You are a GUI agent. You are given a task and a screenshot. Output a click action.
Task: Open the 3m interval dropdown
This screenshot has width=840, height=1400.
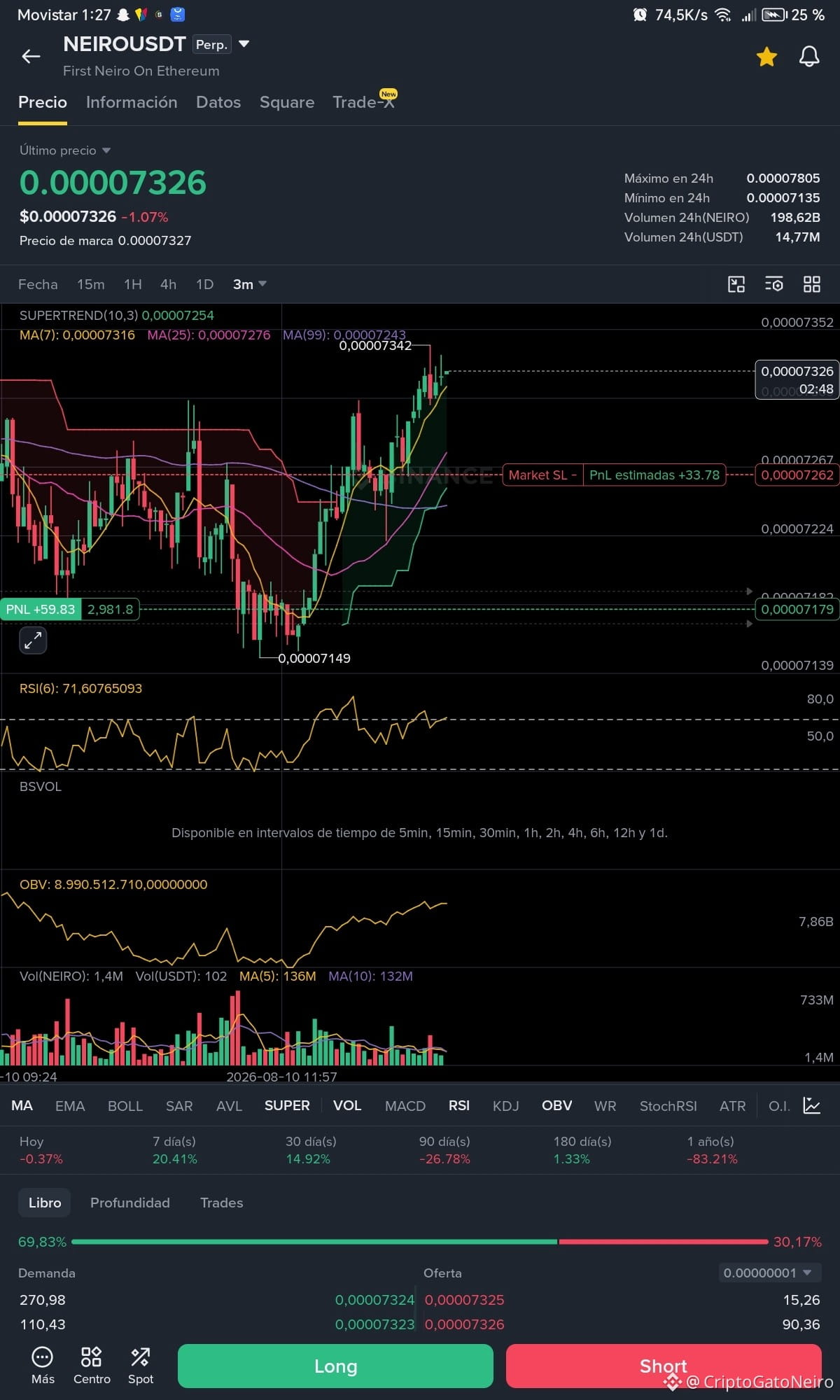point(249,284)
